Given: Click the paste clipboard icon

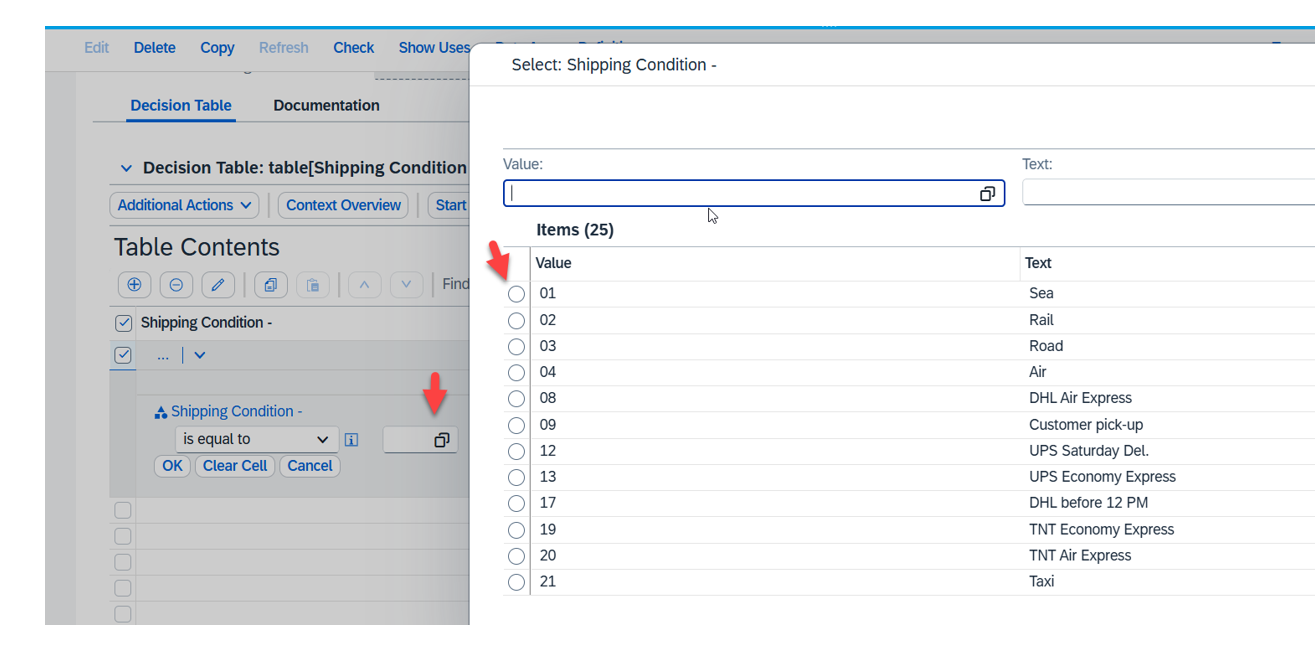Looking at the screenshot, I should (x=312, y=285).
